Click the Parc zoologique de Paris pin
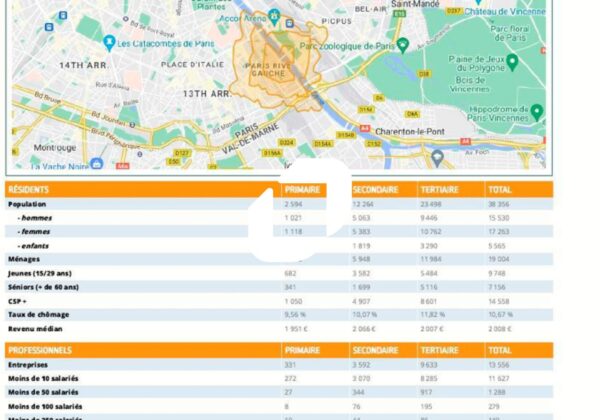Screen dimensions: 600x420 click(x=403, y=45)
